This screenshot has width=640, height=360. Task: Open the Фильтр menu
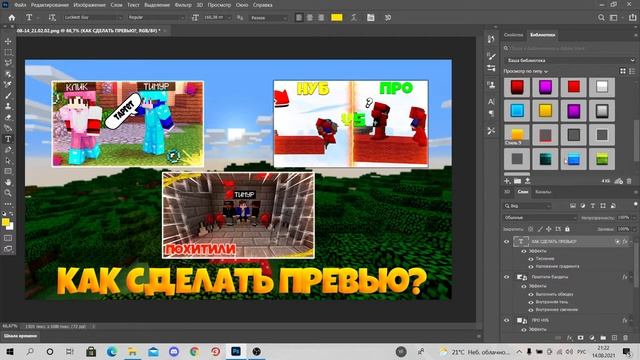click(x=182, y=5)
